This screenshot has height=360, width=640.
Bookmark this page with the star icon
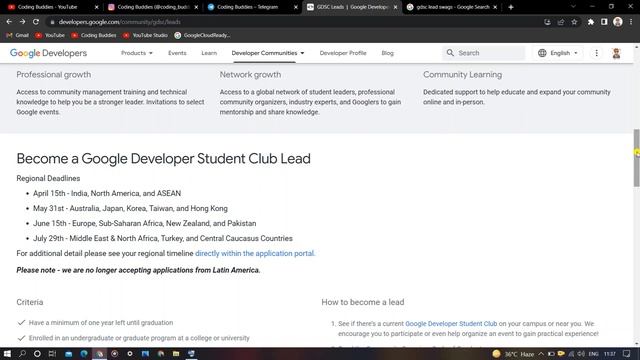574,22
